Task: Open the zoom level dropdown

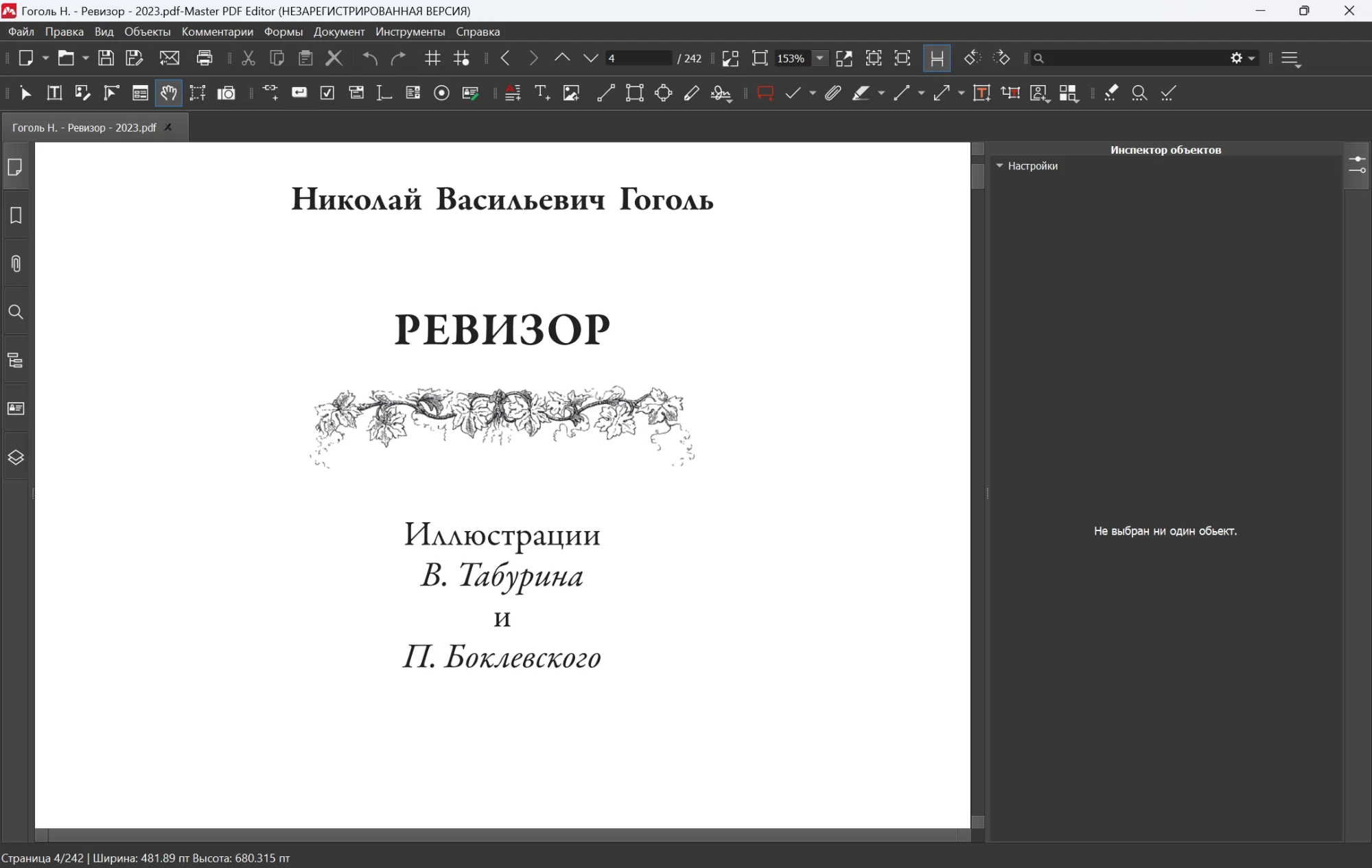Action: [819, 58]
